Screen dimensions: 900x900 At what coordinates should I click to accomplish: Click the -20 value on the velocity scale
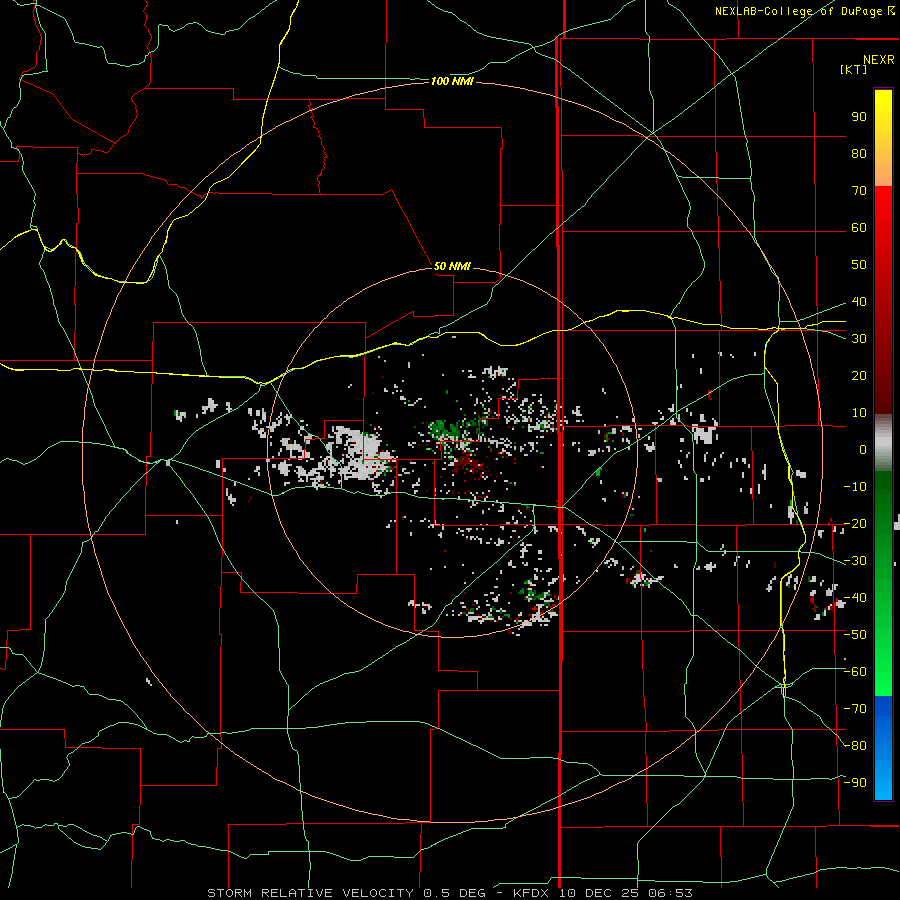pos(855,523)
